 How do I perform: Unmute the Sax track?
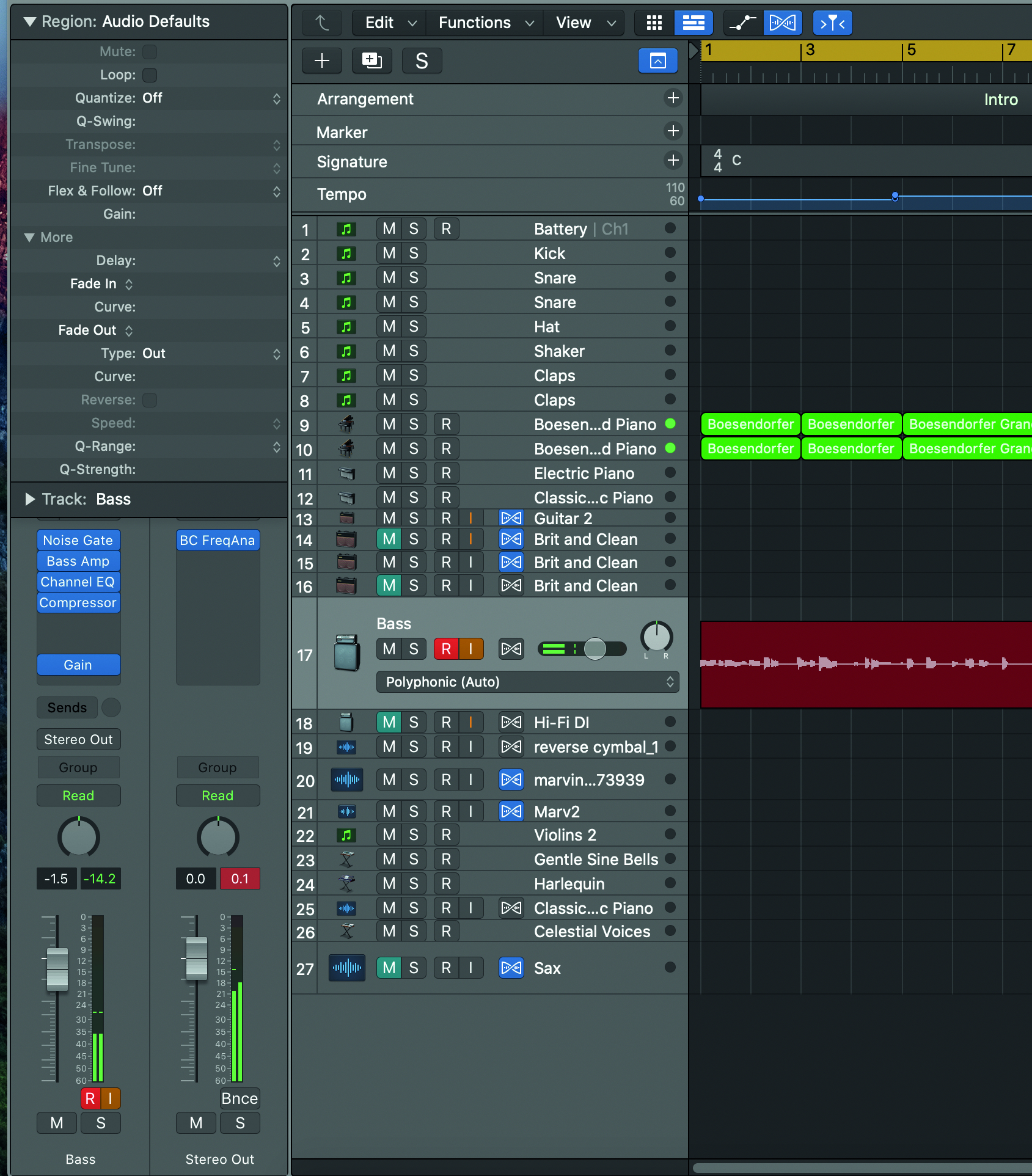click(389, 968)
